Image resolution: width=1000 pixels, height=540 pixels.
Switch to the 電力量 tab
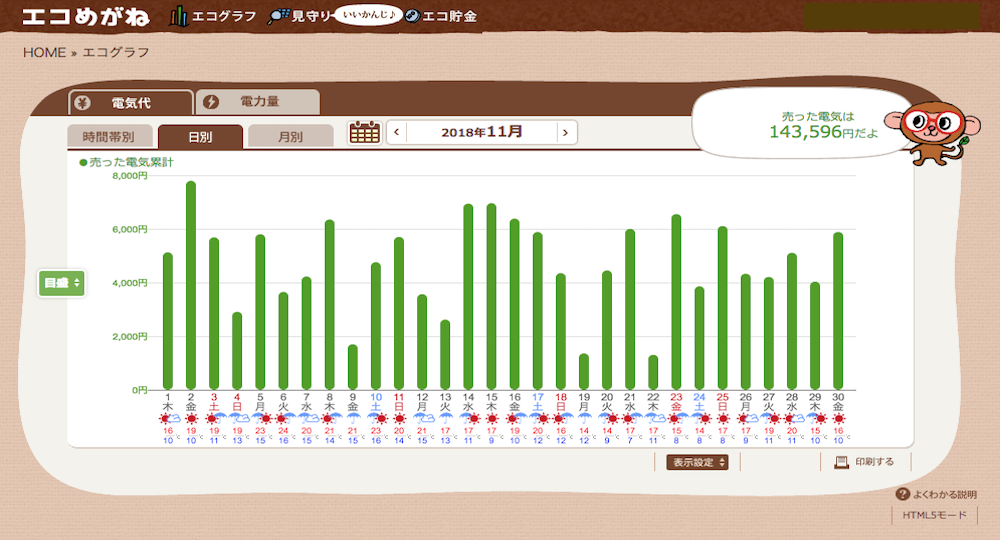click(258, 102)
